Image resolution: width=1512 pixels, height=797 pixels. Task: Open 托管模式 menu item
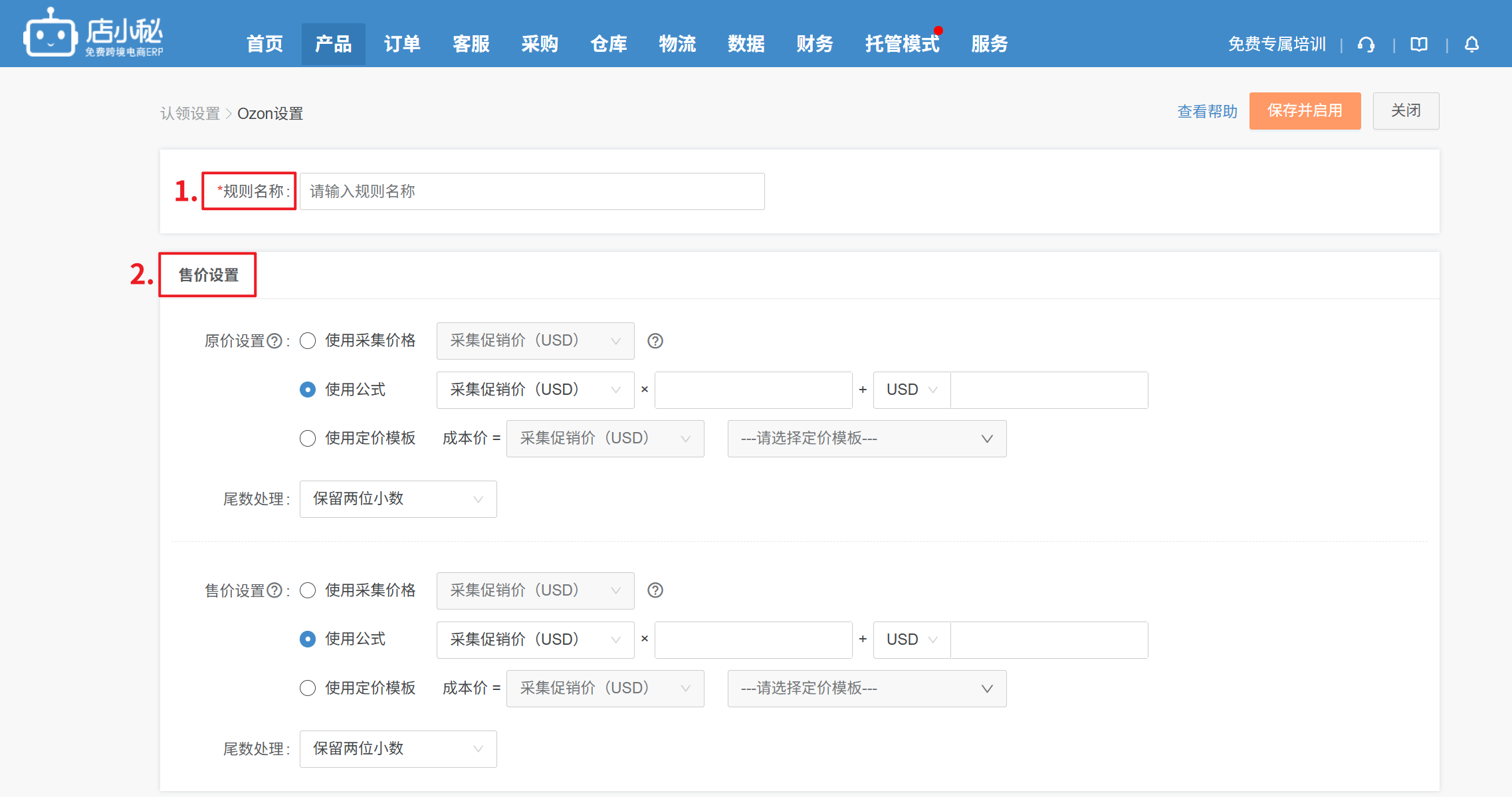click(x=901, y=44)
